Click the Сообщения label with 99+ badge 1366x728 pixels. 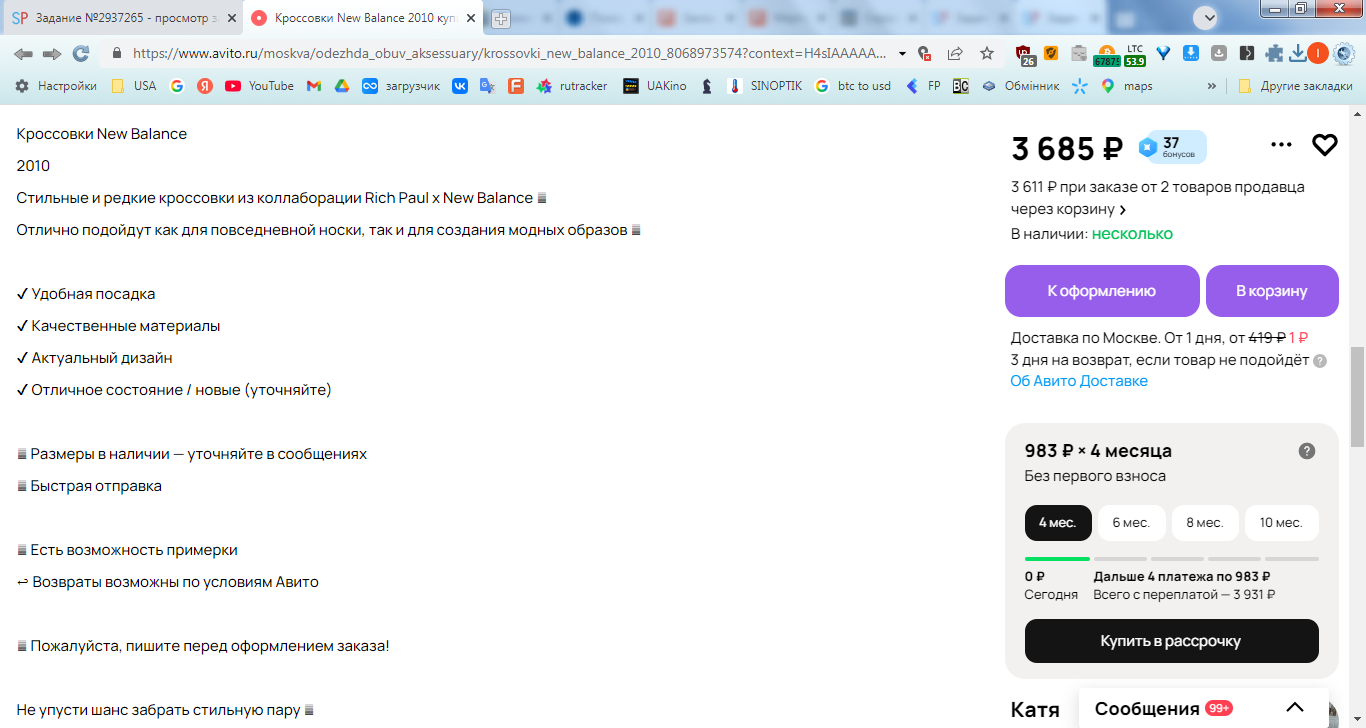click(1163, 708)
